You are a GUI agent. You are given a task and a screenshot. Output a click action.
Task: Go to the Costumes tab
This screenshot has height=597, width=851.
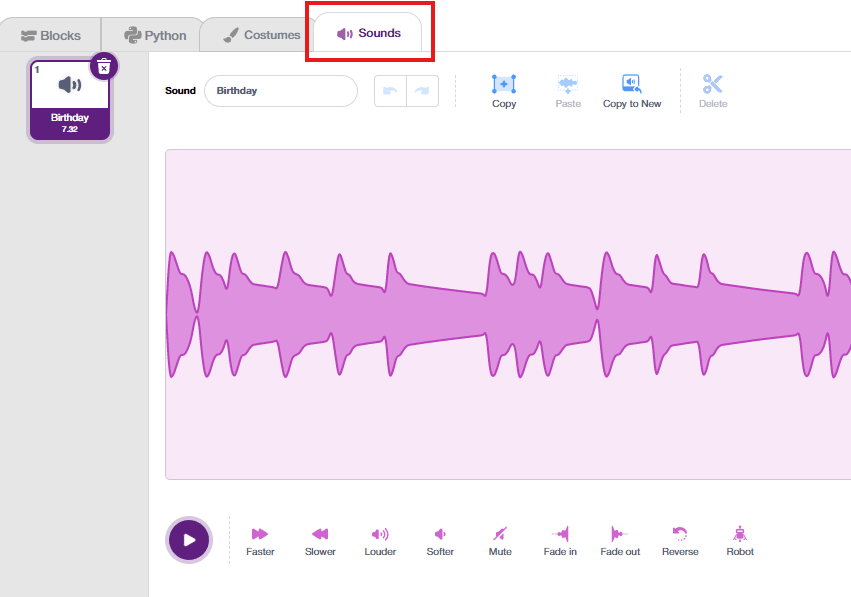(x=261, y=35)
